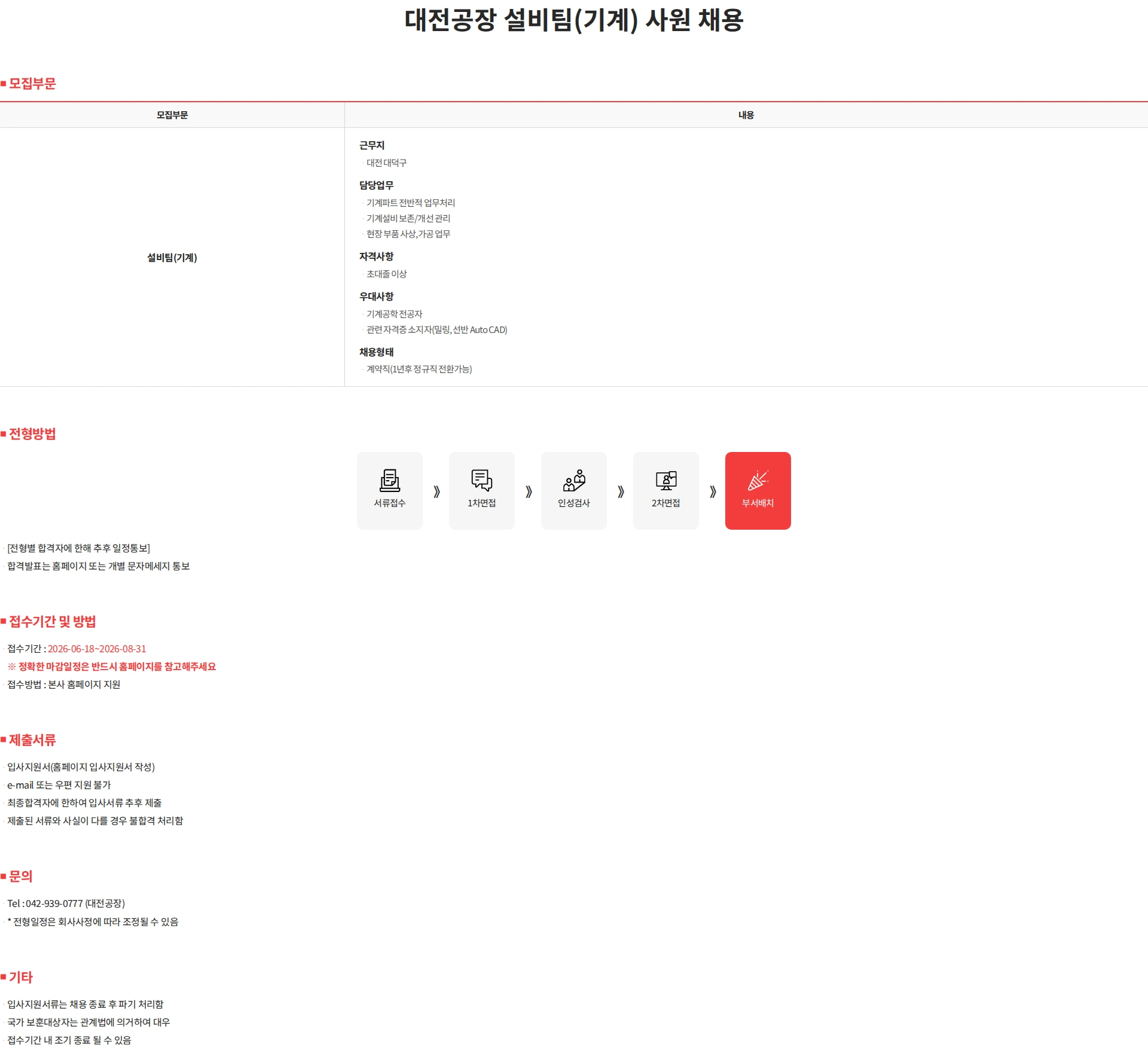
Task: Click the arrow between 1차면접 and 인성검사
Action: point(529,491)
